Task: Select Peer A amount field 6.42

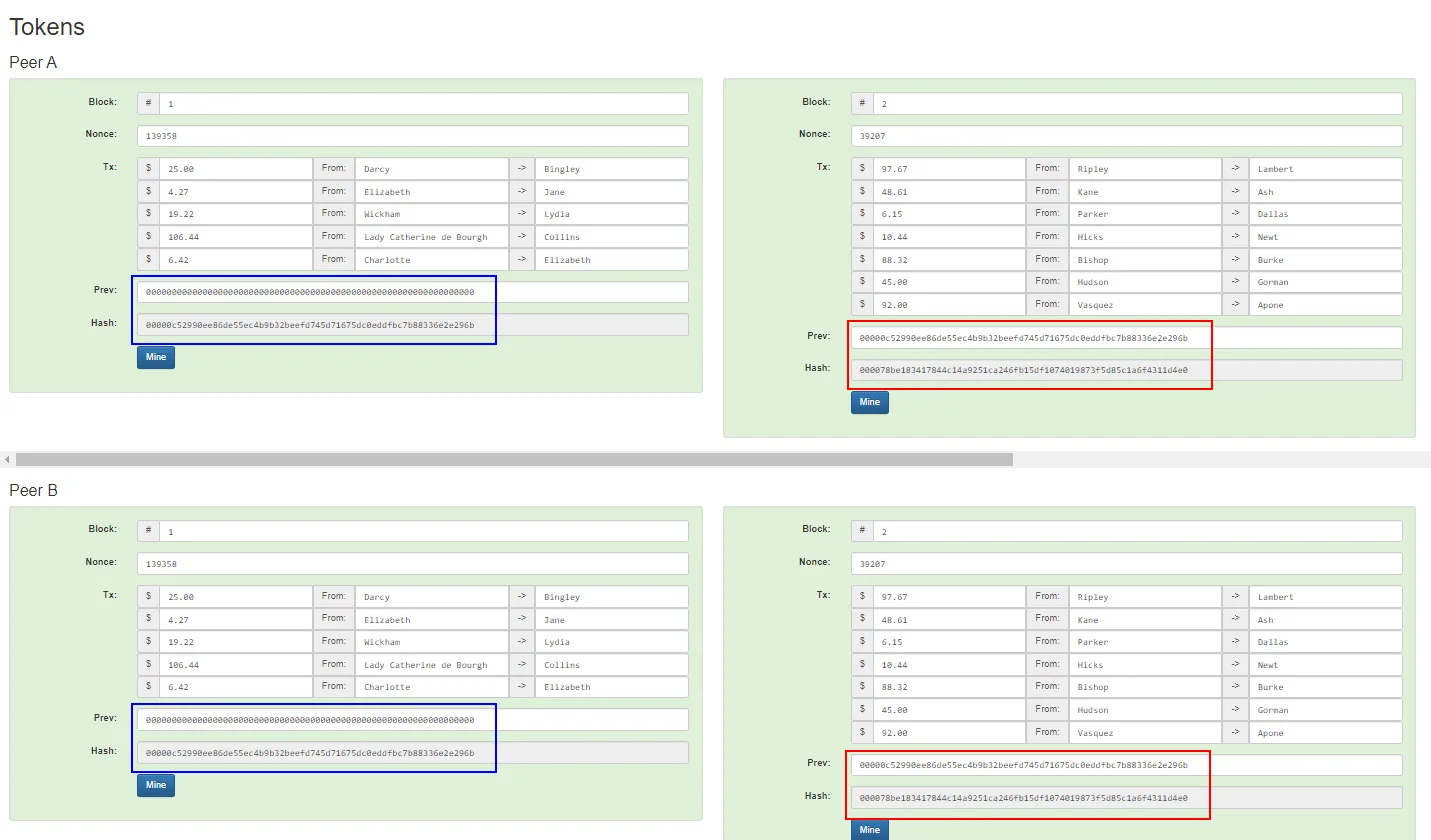Action: pyautogui.click(x=236, y=260)
